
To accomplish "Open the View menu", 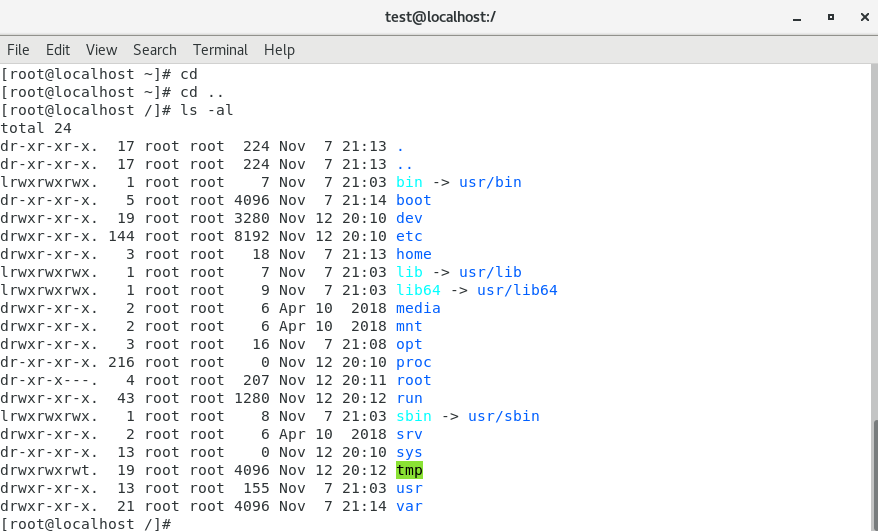I will click(x=101, y=50).
